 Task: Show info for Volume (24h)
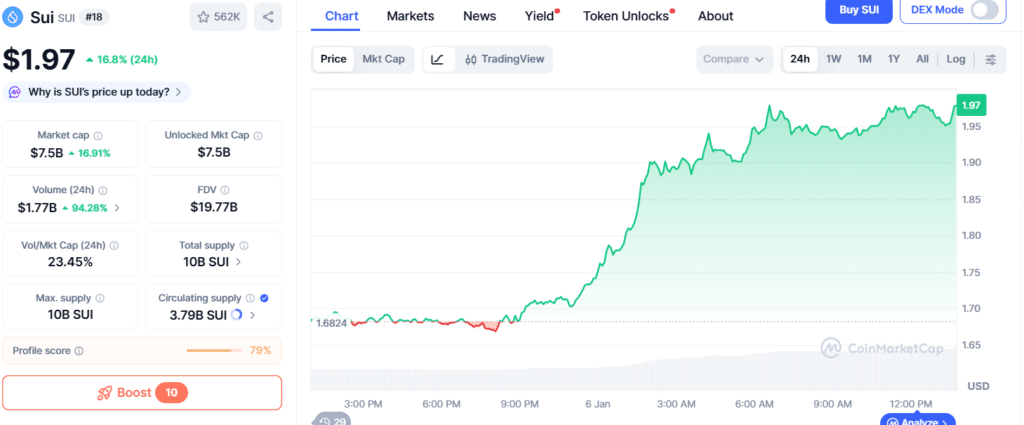[x=103, y=191]
